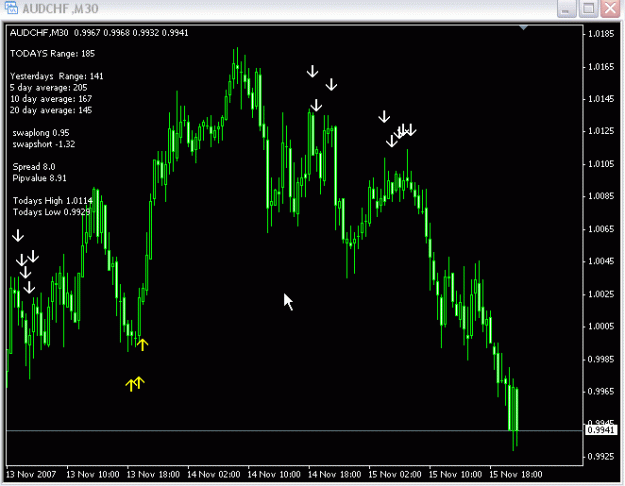The height and width of the screenshot is (486, 625).
Task: Click the 1.0185 price scale value
Action: [601, 34]
